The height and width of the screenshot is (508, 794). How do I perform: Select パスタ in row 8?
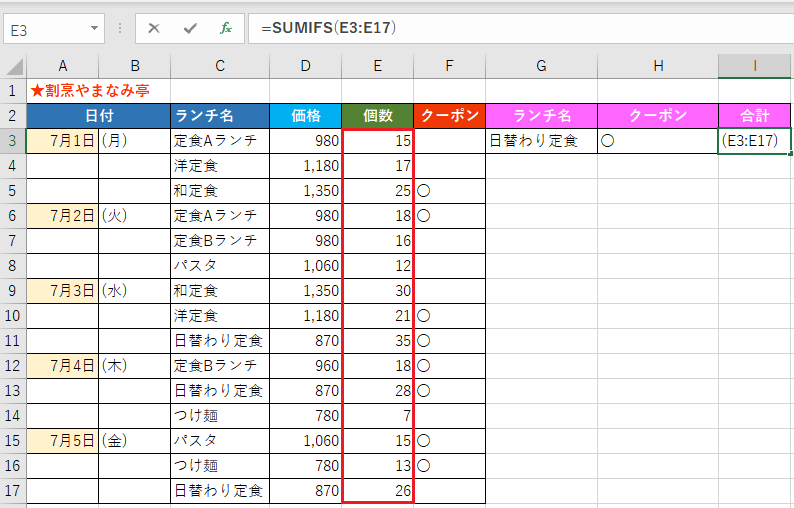(x=220, y=265)
